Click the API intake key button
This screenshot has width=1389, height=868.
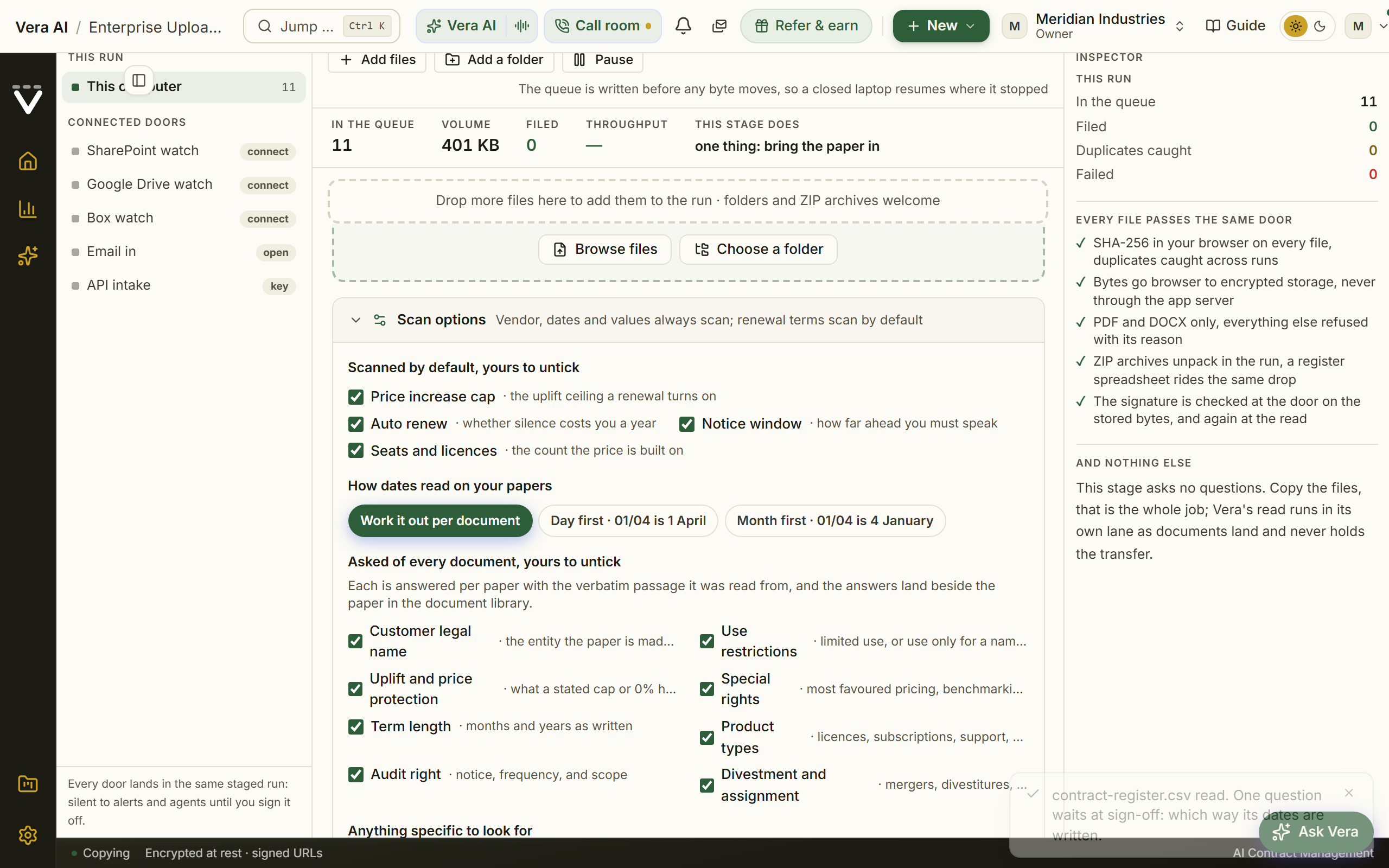tap(279, 286)
